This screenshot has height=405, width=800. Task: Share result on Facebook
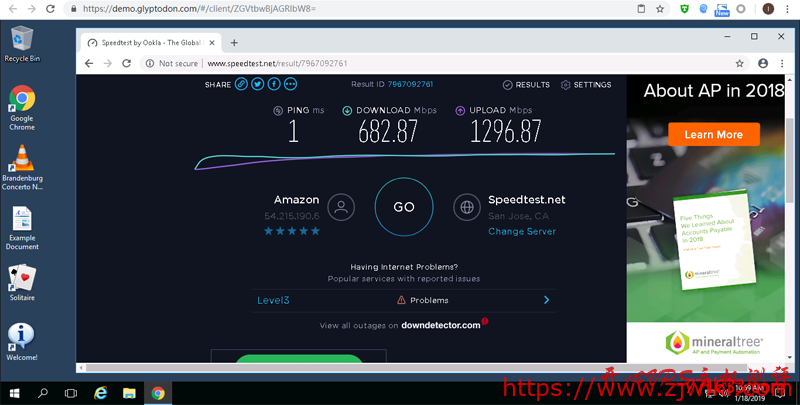click(x=273, y=85)
